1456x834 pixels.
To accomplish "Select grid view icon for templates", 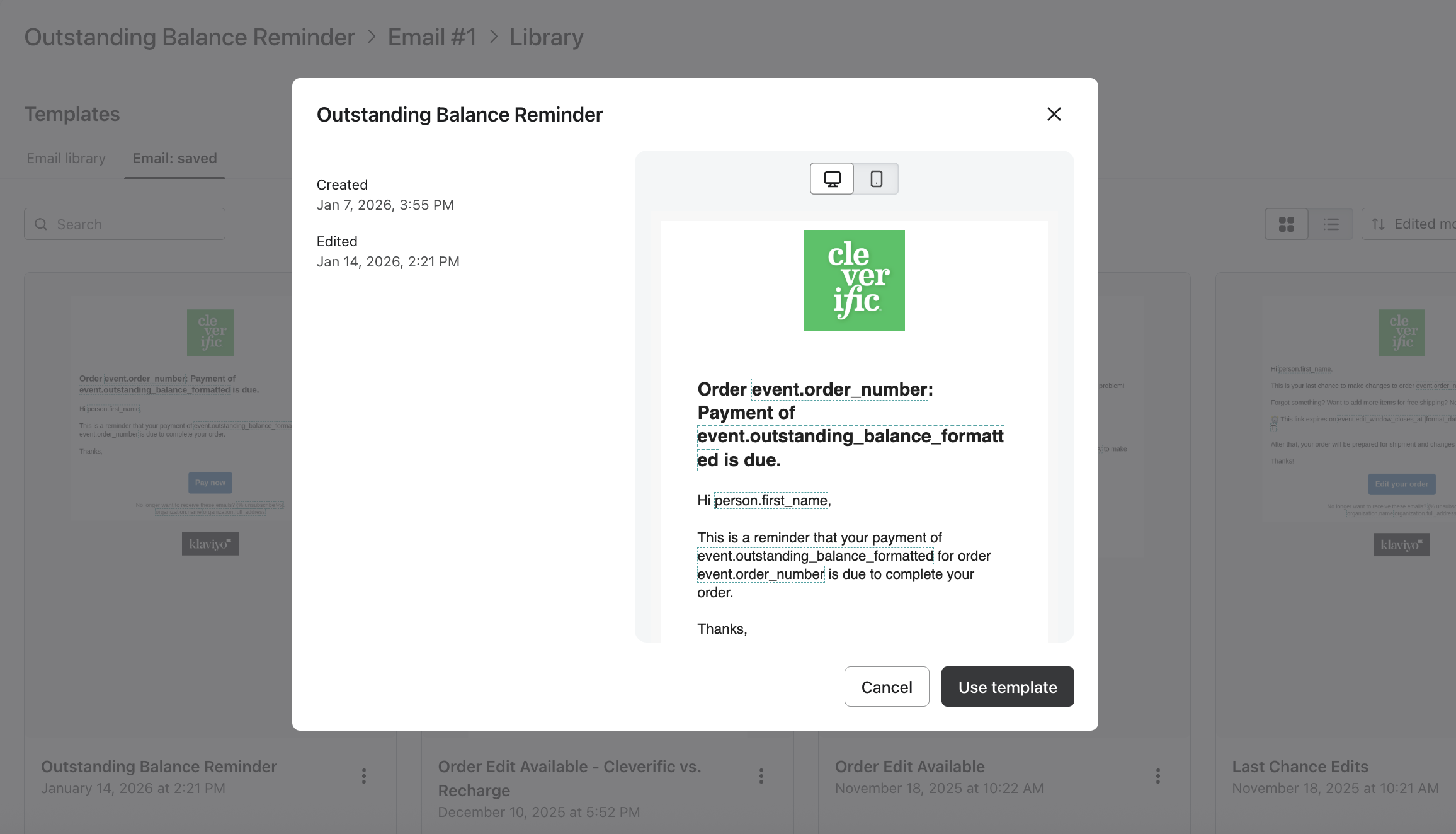I will click(x=1286, y=224).
